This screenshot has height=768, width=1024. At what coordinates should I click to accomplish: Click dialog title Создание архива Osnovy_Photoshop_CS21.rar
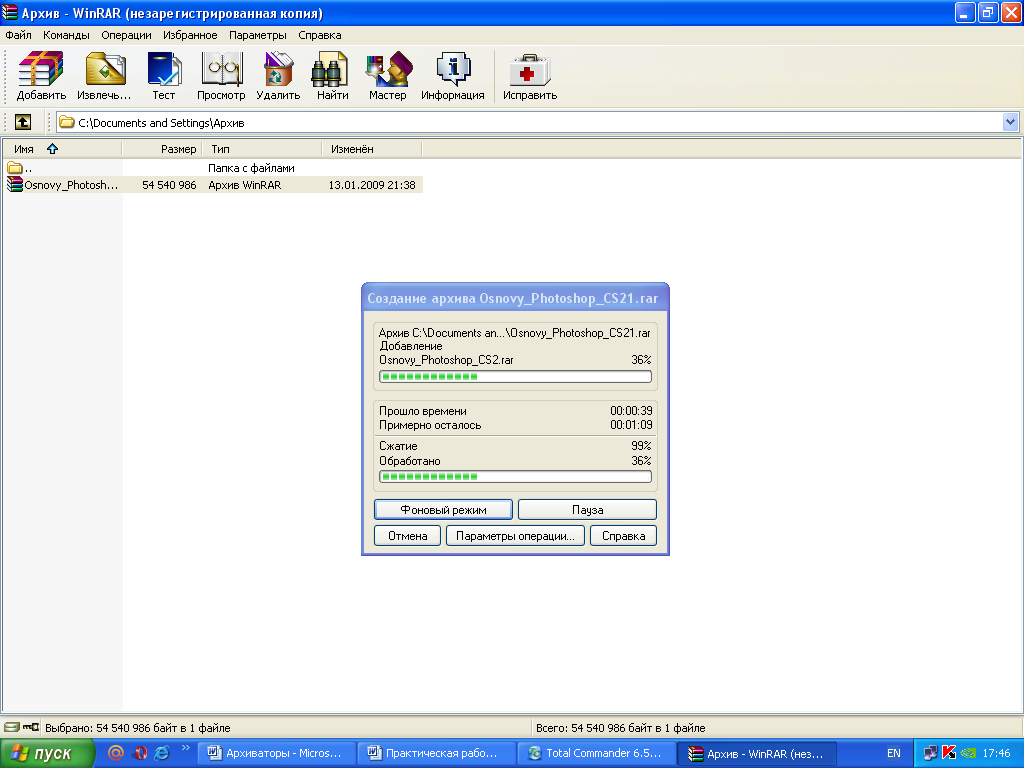click(x=513, y=298)
